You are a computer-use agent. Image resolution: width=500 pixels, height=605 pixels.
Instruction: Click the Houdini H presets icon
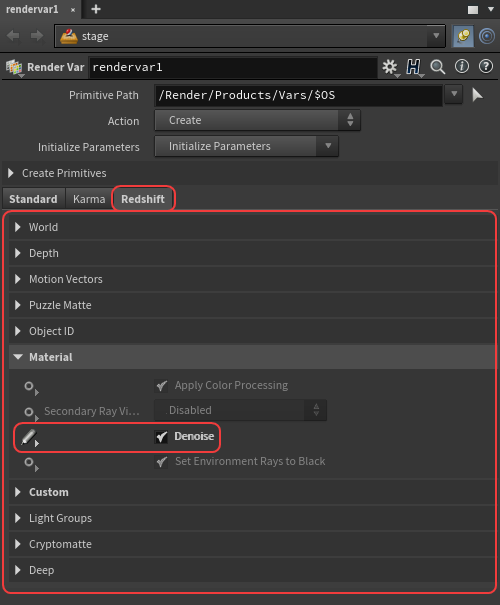pos(414,67)
